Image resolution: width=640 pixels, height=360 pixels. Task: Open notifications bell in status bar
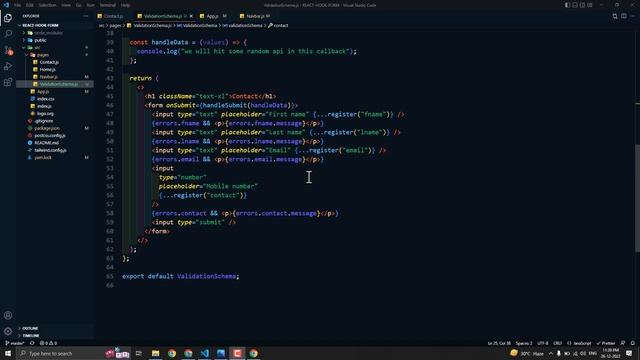coord(633,343)
